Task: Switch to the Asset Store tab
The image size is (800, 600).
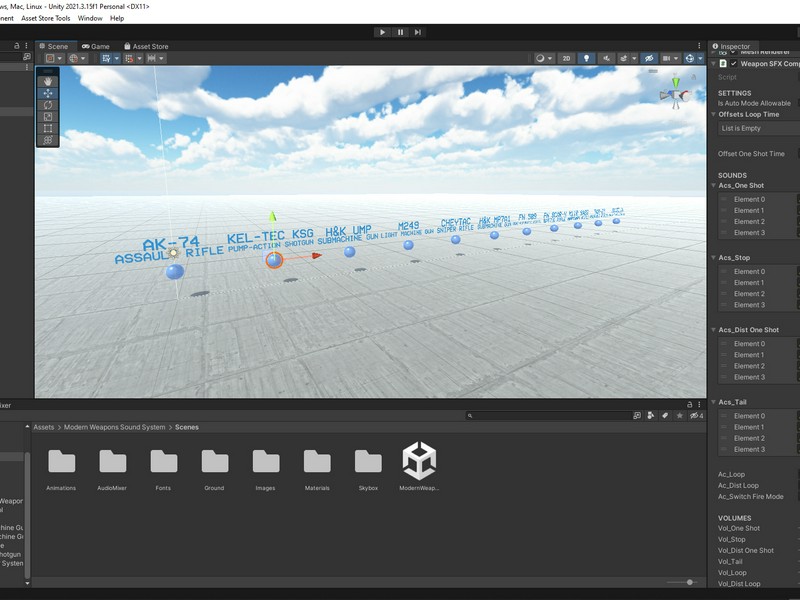Action: [x=146, y=46]
